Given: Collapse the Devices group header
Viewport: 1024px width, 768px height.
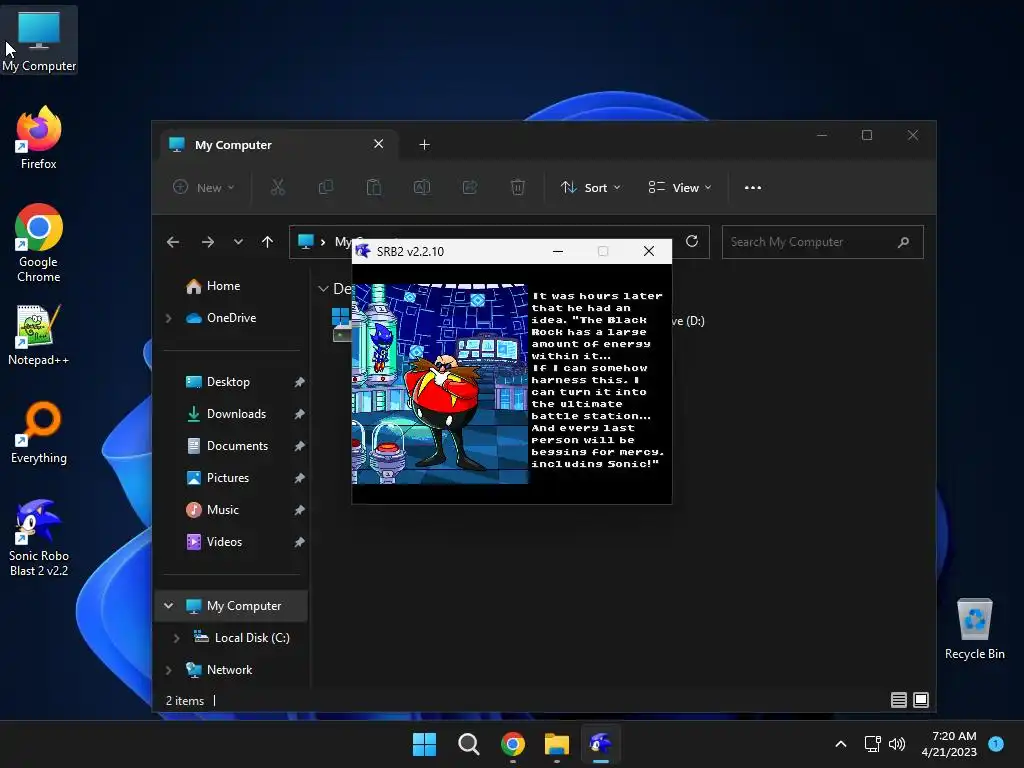Looking at the screenshot, I should pyautogui.click(x=323, y=289).
